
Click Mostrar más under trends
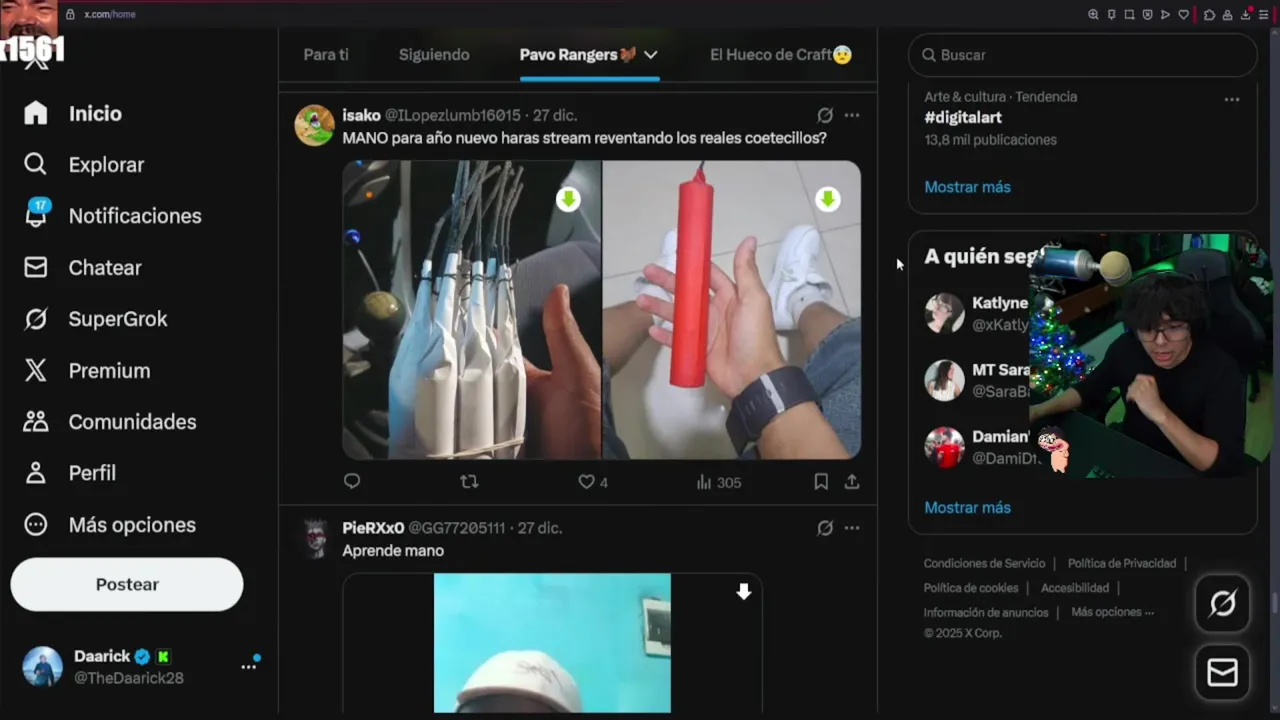pos(967,187)
